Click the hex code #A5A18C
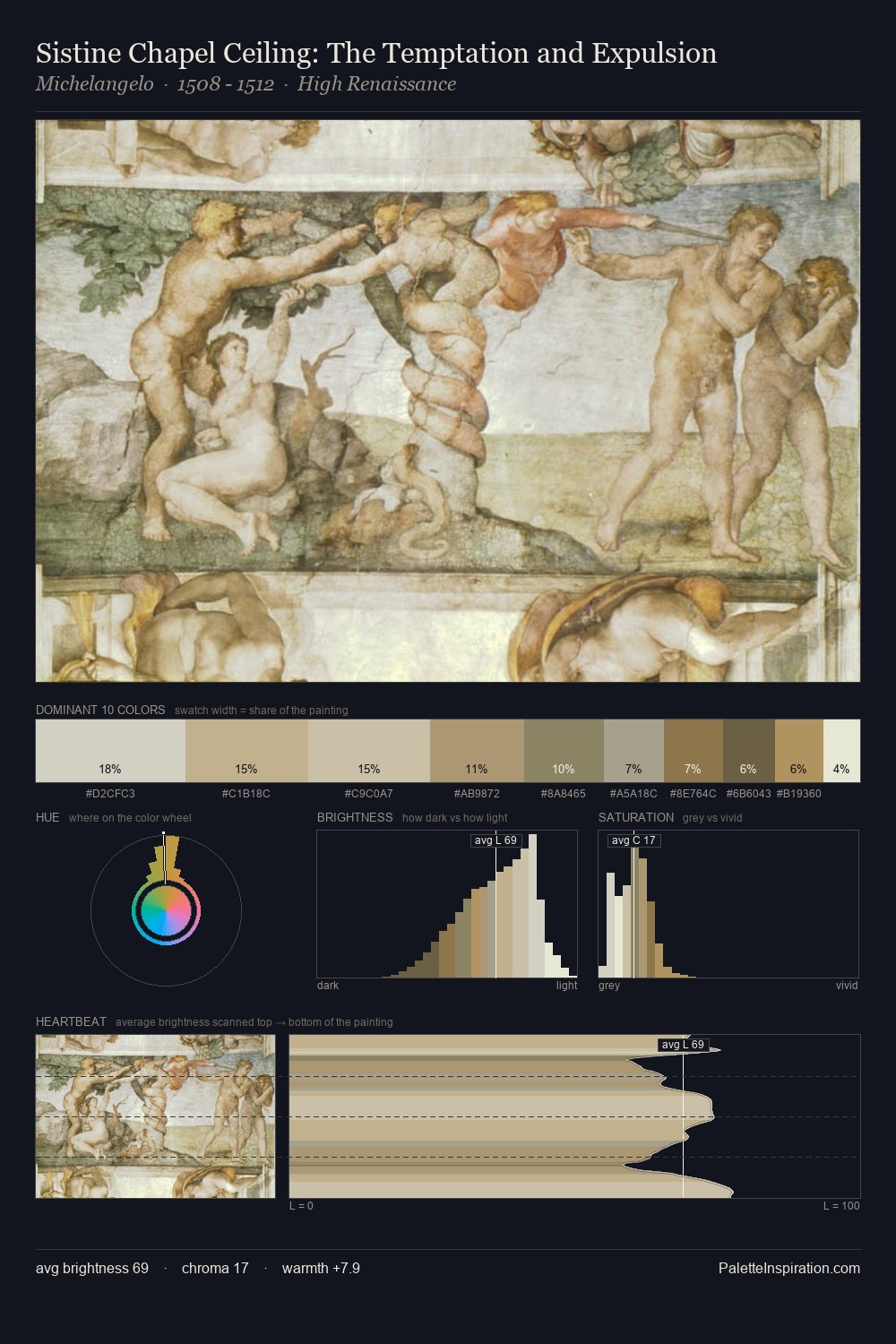 click(x=633, y=794)
